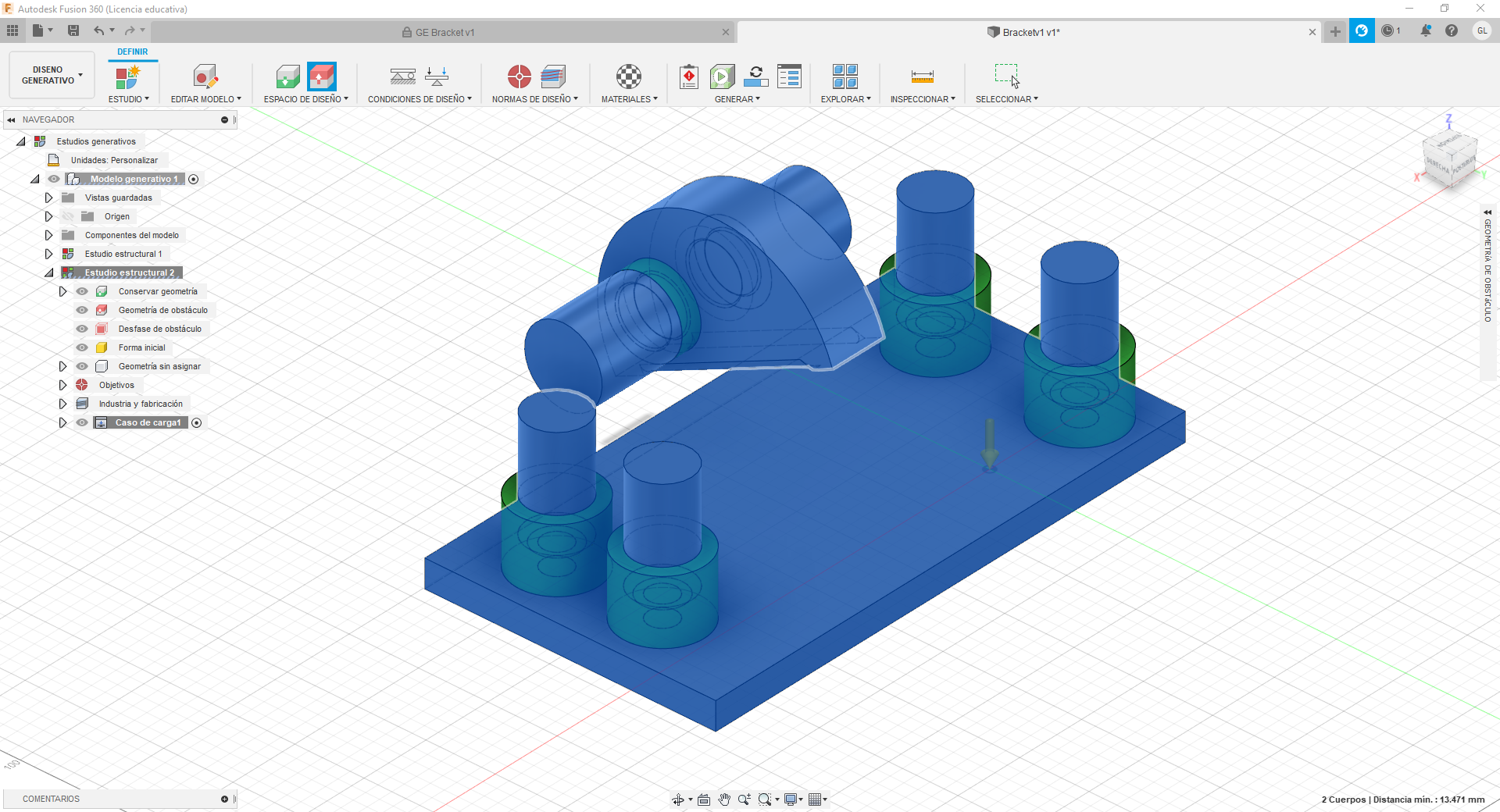
Task: Toggle visibility of Forma inicial
Action: tap(82, 347)
